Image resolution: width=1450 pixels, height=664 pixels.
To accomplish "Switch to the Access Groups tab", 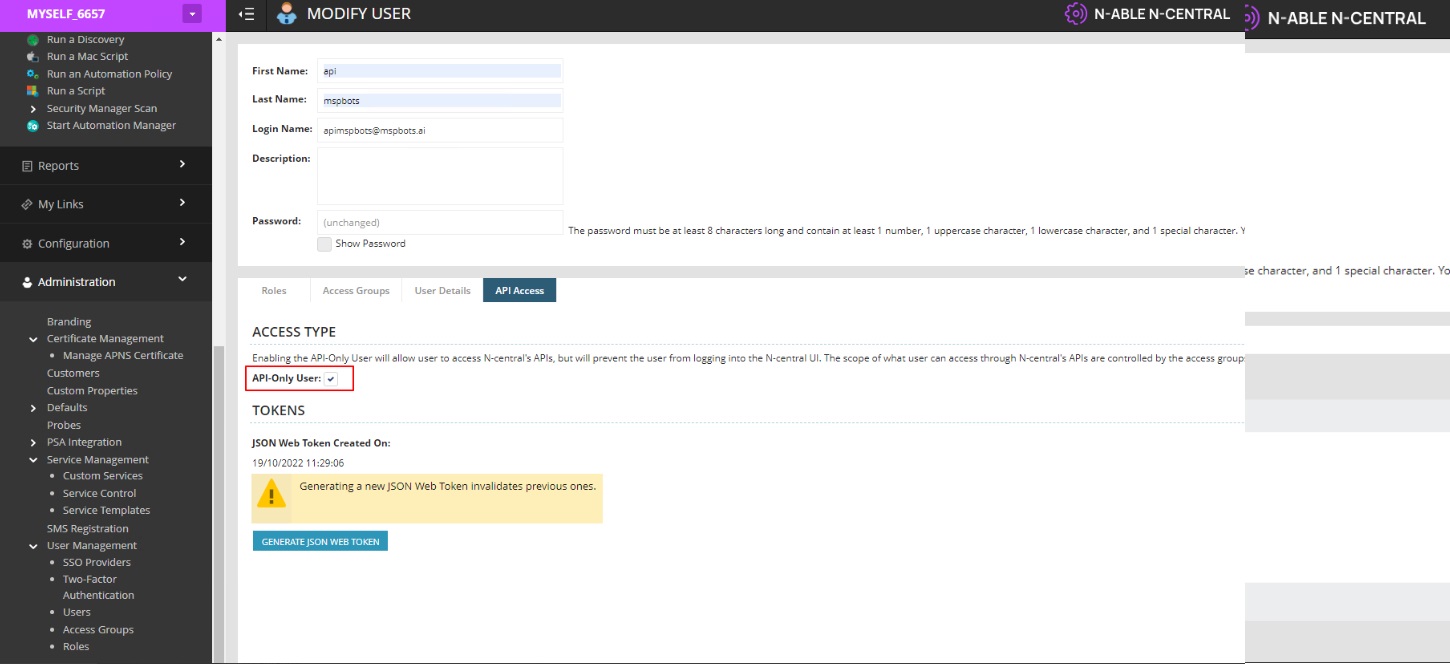I will (355, 291).
